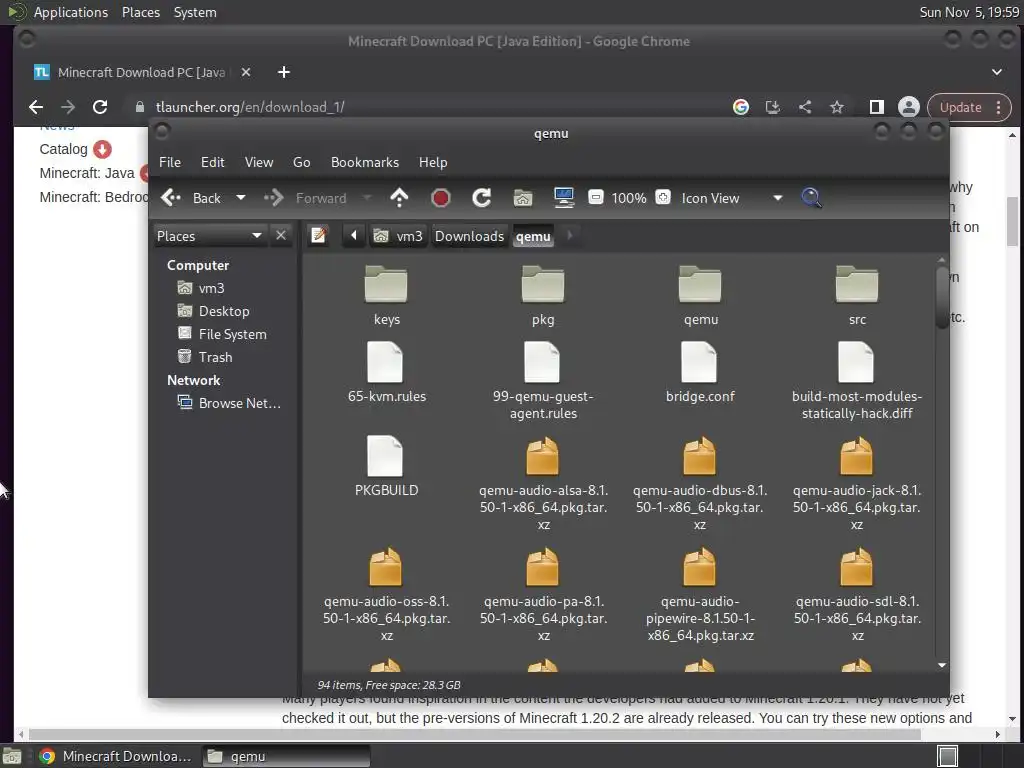1024x768 pixels.
Task: Open the Applications menu in top panel
Action: click(x=71, y=12)
